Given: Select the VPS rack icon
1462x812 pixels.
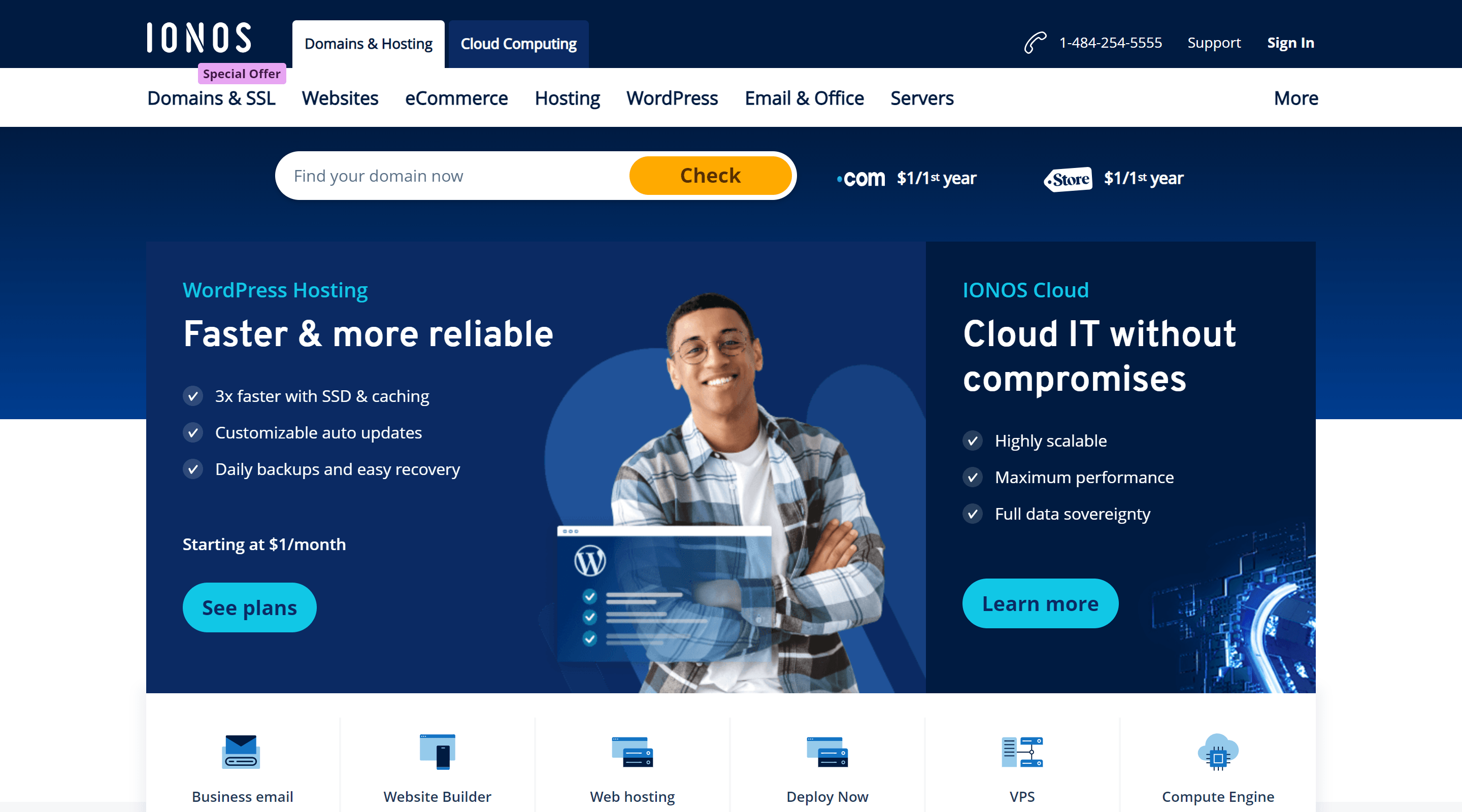Looking at the screenshot, I should tap(1021, 753).
